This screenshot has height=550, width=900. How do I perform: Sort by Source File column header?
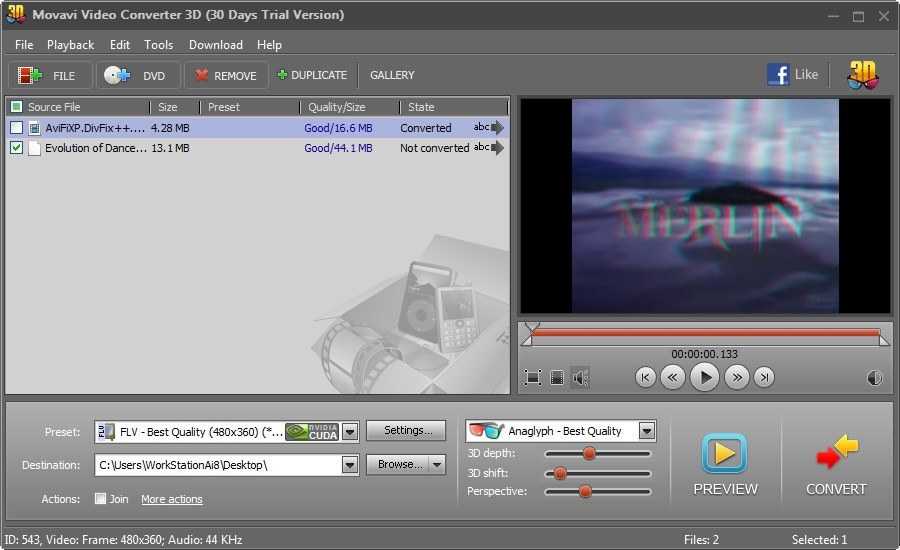pos(78,107)
